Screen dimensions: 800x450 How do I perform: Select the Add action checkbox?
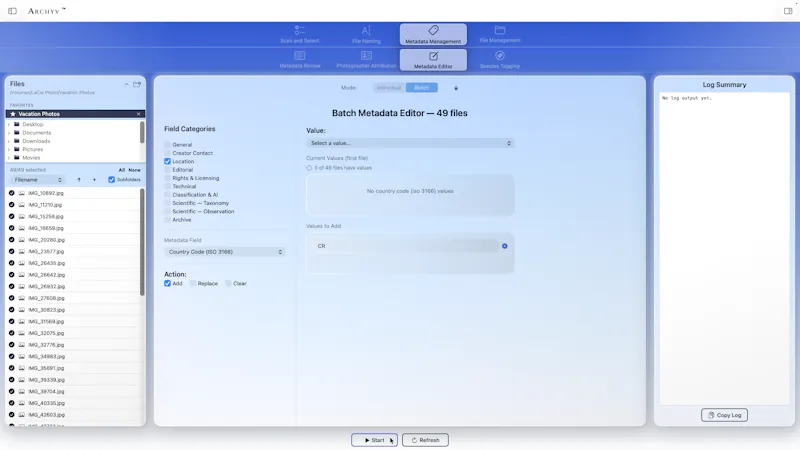(x=167, y=283)
